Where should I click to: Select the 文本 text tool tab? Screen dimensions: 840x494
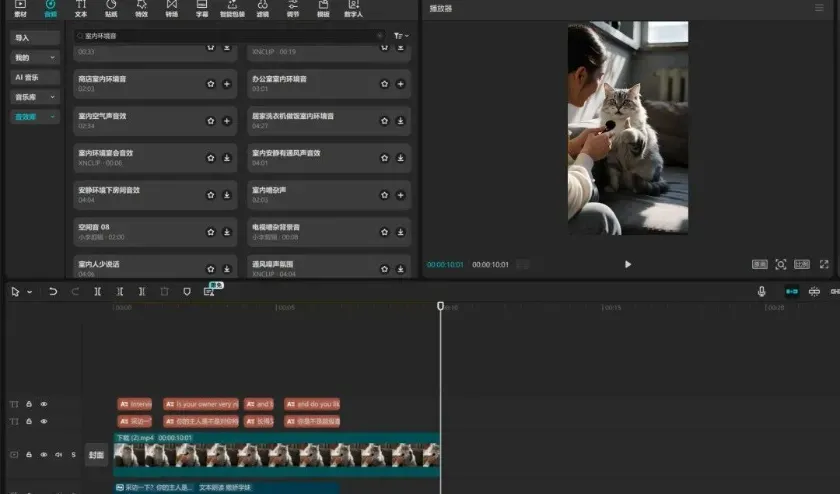81,9
